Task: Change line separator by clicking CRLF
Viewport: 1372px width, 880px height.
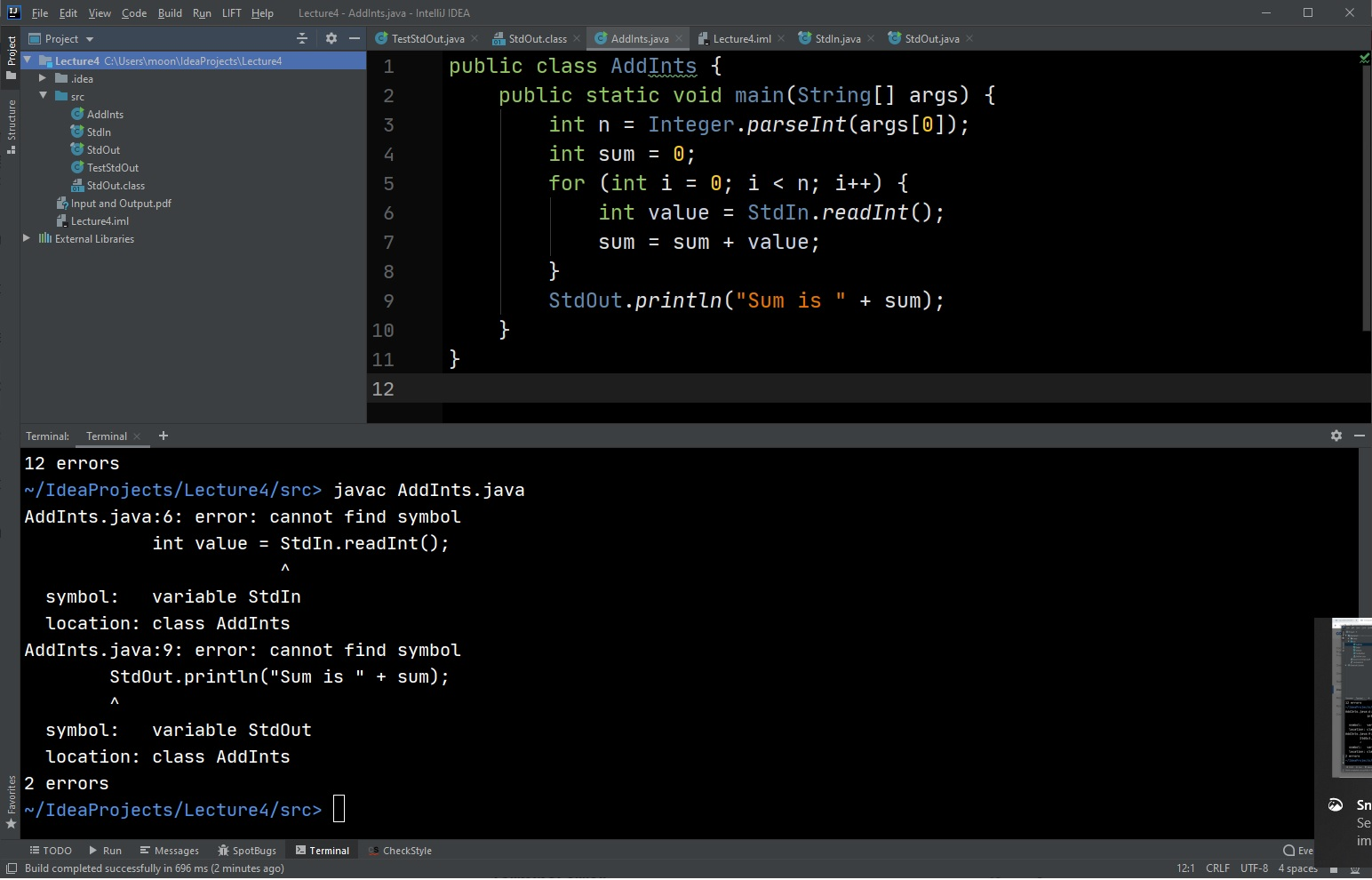Action: (1216, 868)
